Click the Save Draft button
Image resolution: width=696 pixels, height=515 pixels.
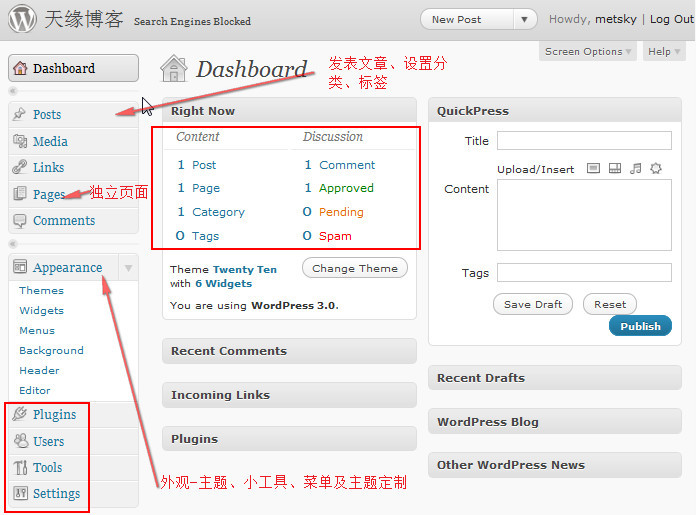(533, 305)
